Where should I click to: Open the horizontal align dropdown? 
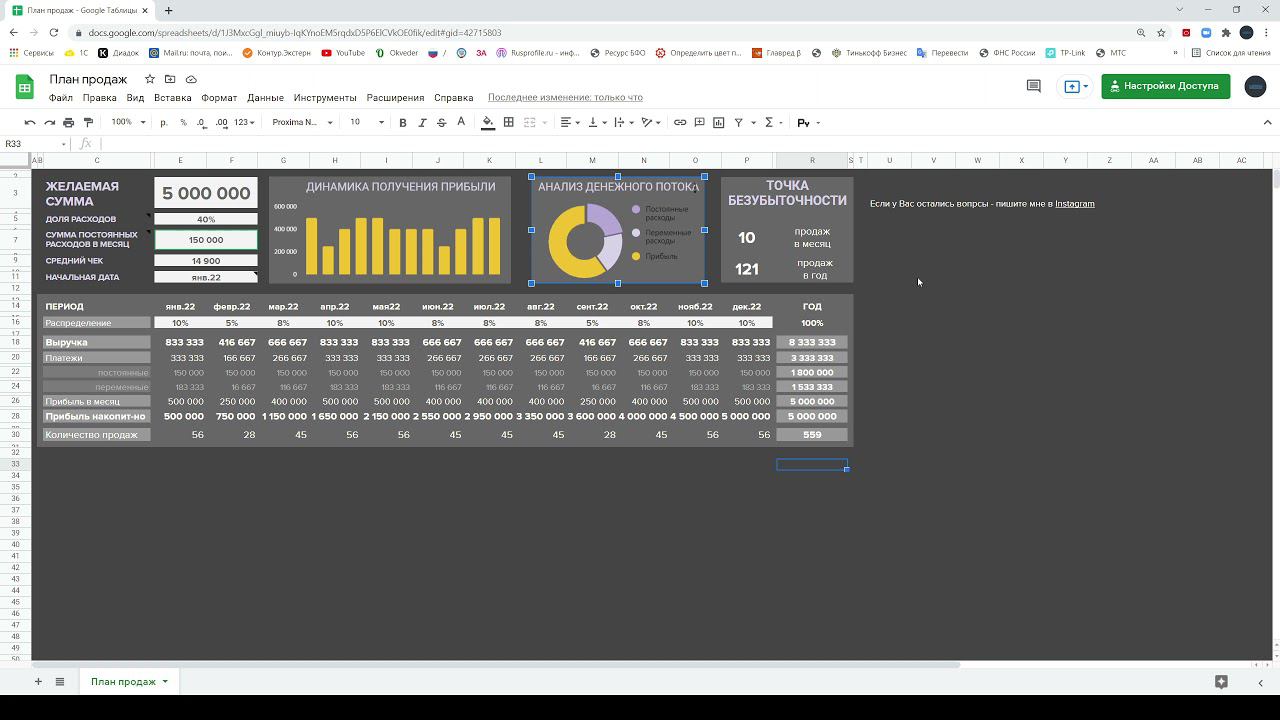coord(569,122)
